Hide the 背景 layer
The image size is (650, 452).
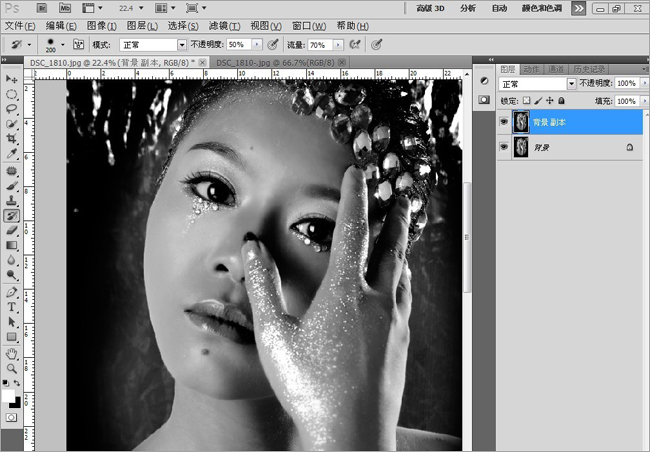pos(504,147)
